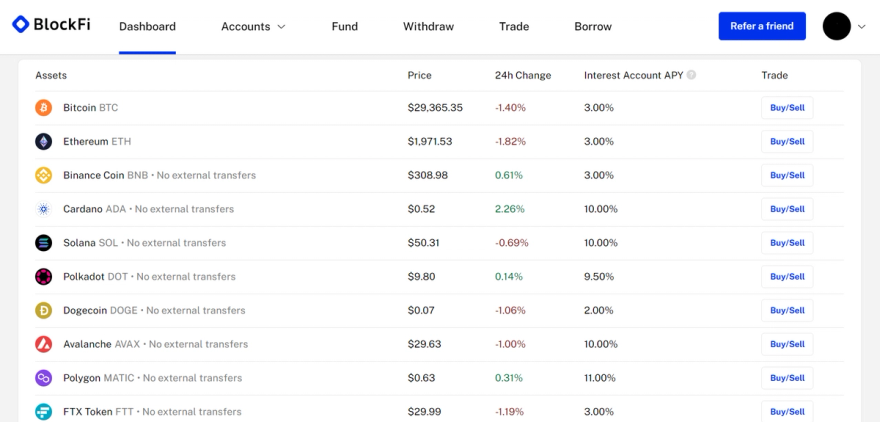Image resolution: width=880 pixels, height=422 pixels.
Task: Select the Bitcoin BTC asset name
Action: [x=90, y=108]
